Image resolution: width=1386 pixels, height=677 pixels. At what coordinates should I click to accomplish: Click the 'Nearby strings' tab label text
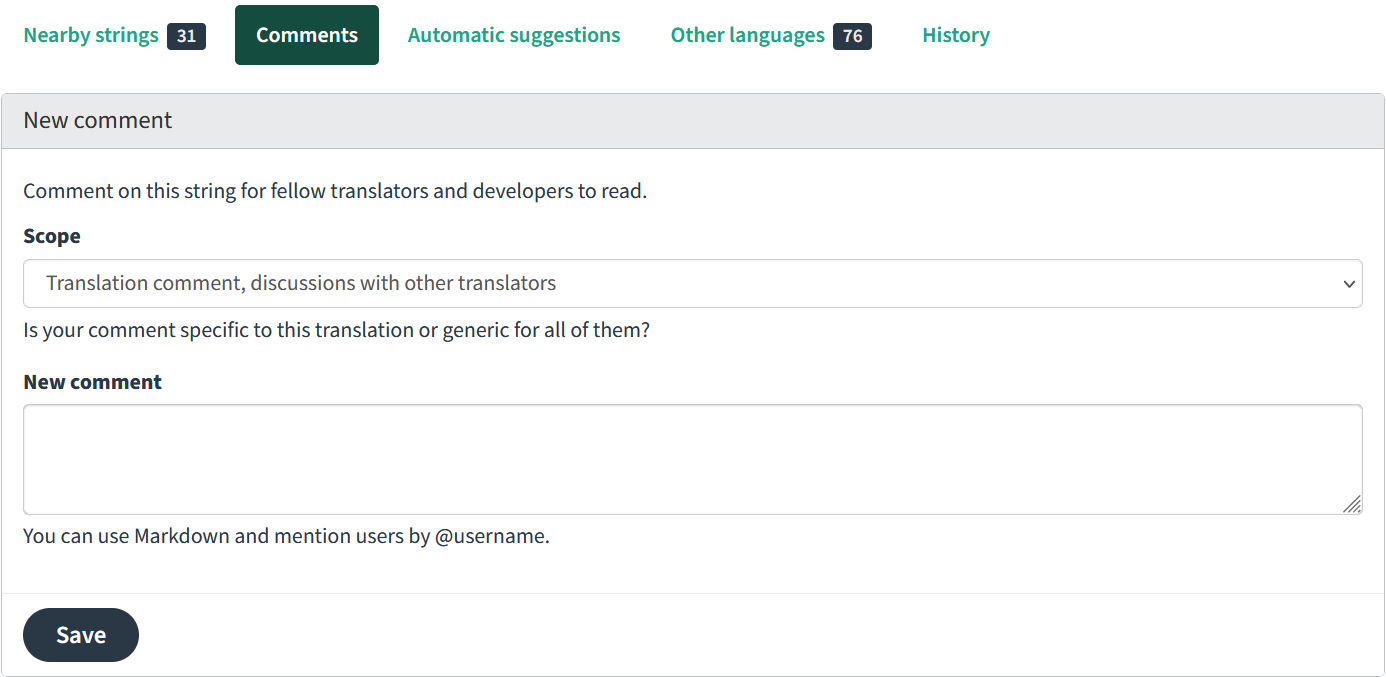(91, 35)
